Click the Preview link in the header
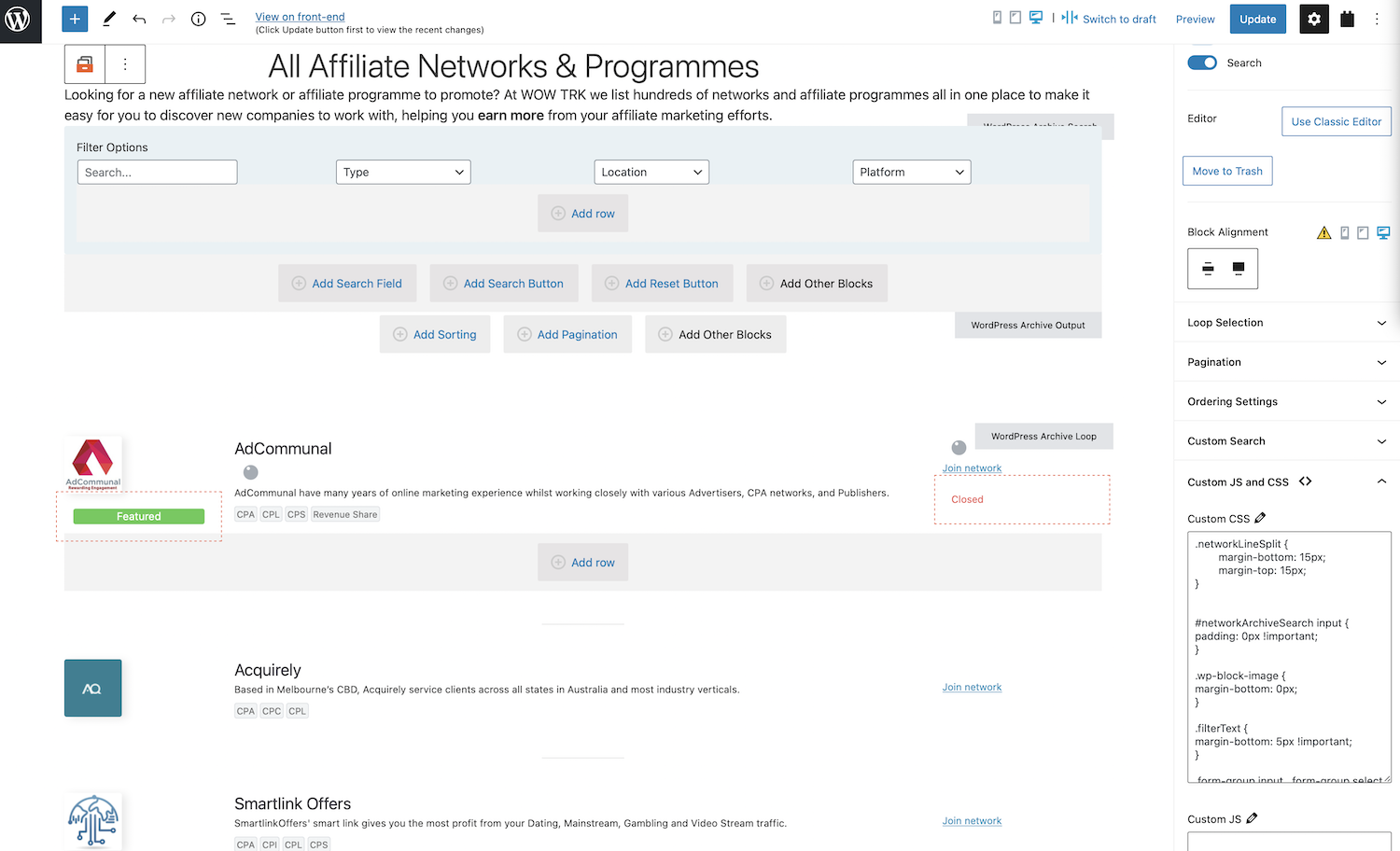 coord(1195,19)
